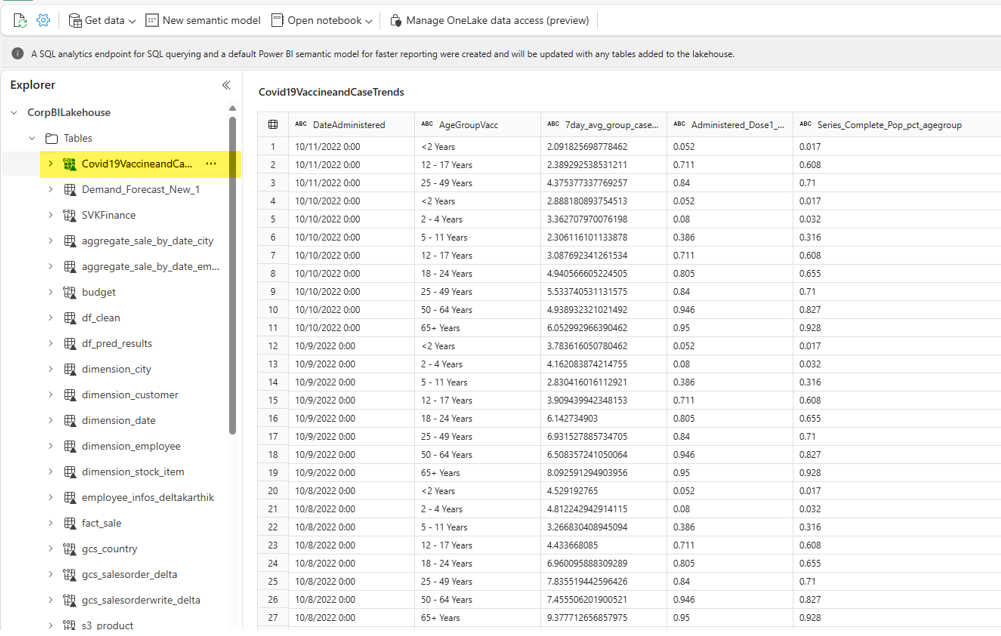The image size is (1001, 636).
Task: Click the employee_infos_deltakarthik table icon
Action: (x=70, y=497)
